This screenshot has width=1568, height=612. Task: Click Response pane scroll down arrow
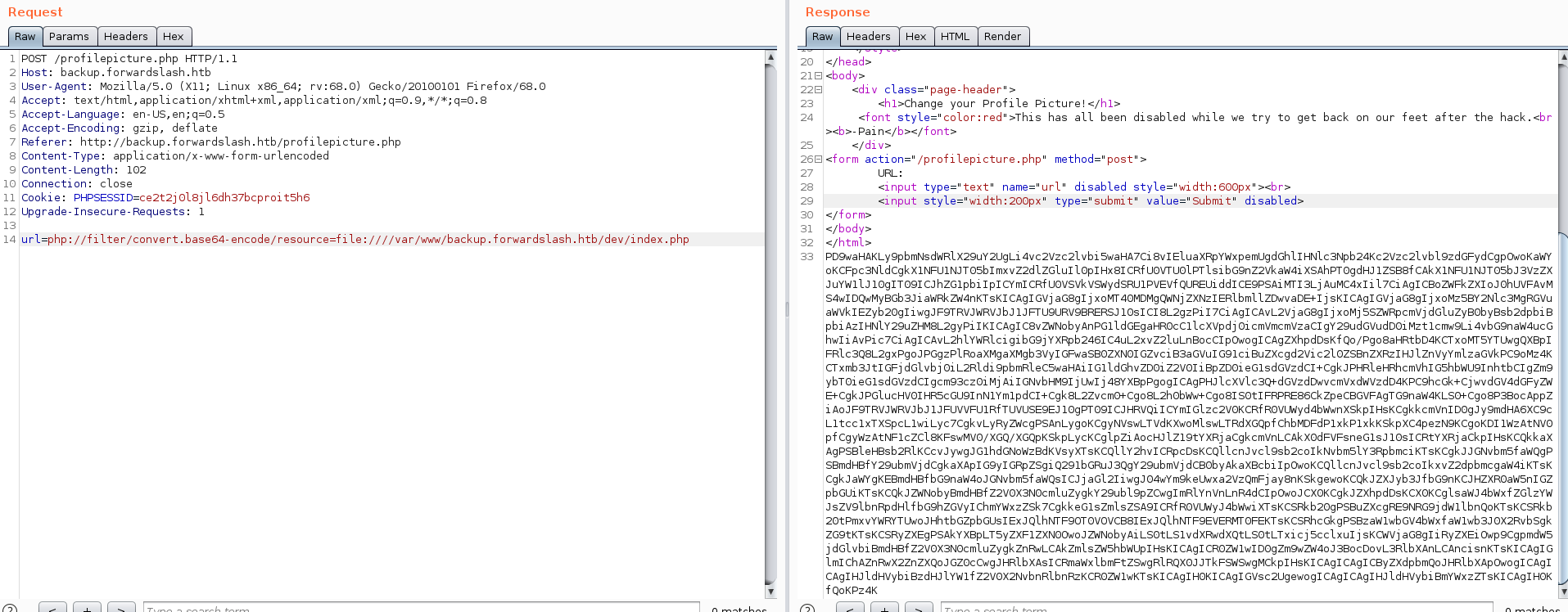pos(1563,591)
